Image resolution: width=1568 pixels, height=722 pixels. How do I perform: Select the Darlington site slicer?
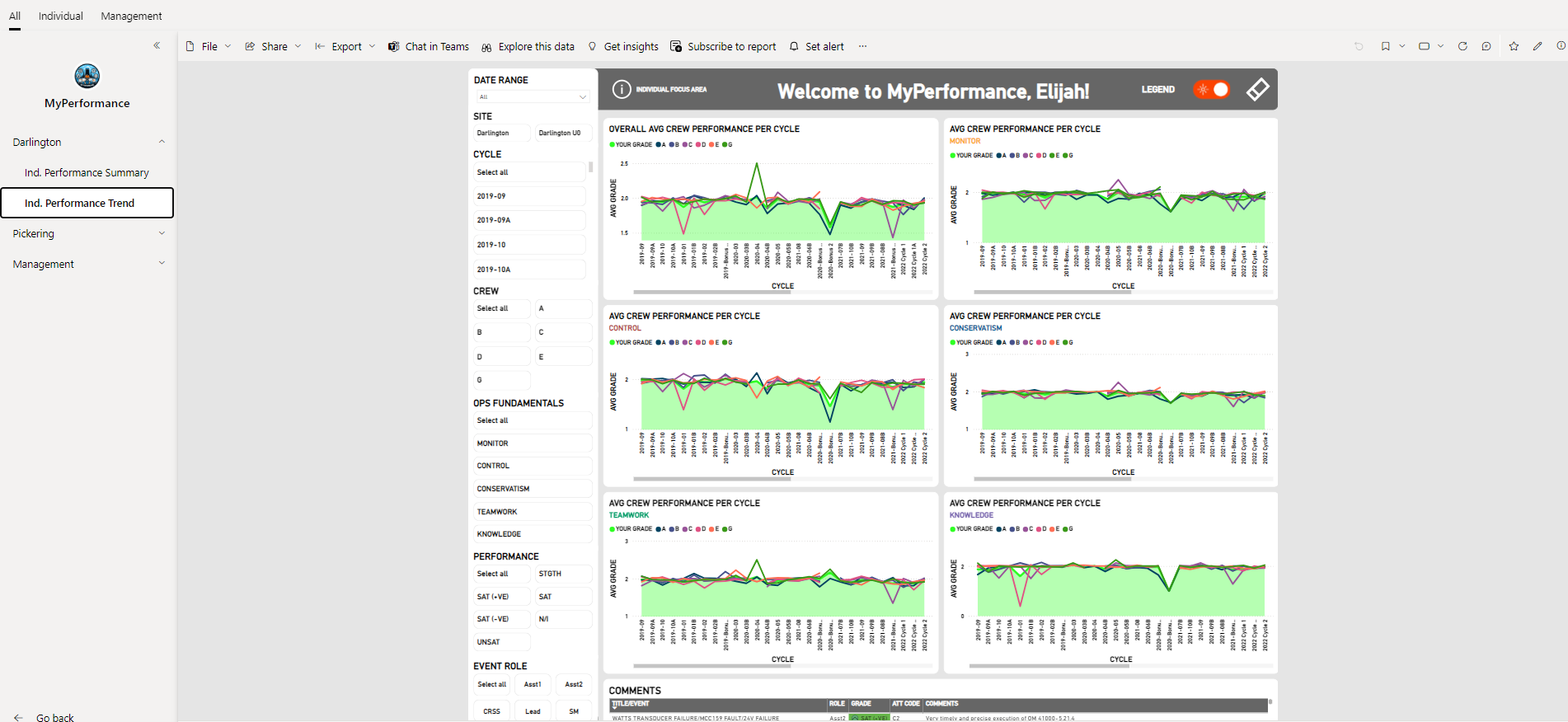point(502,133)
